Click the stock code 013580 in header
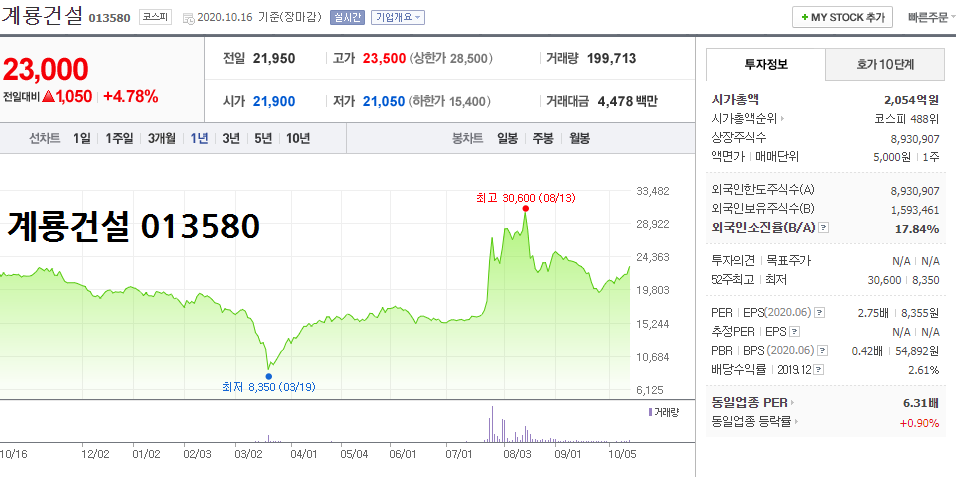The width and height of the screenshot is (965, 477). click(110, 17)
